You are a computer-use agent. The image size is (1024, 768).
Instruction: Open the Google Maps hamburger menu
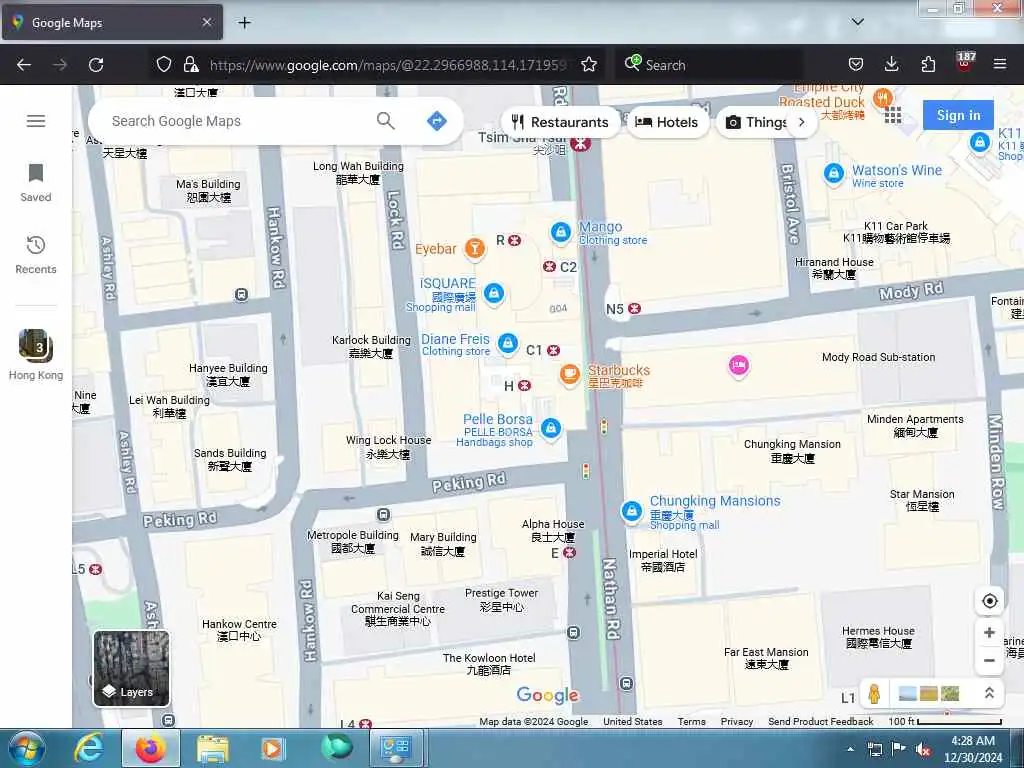point(36,121)
